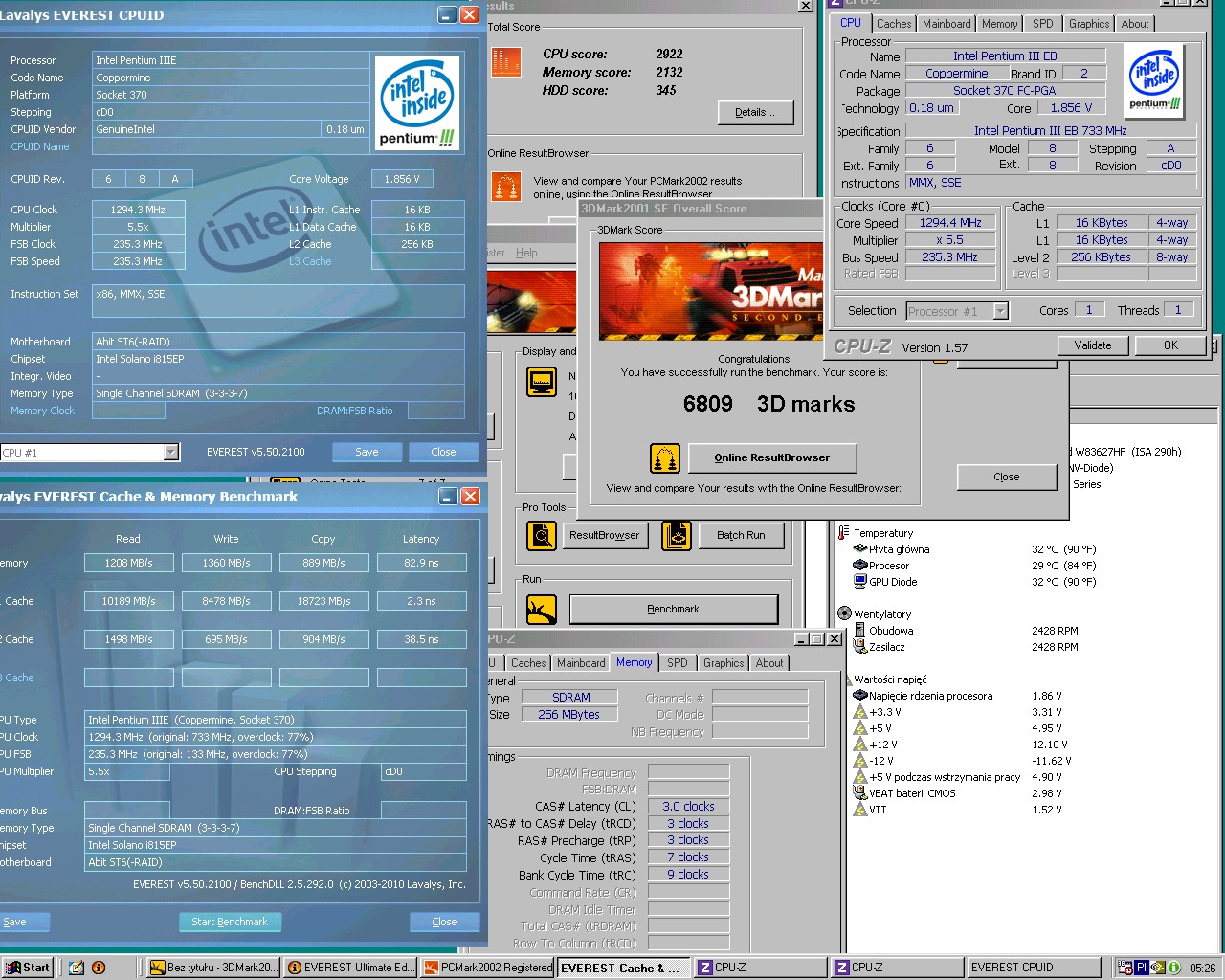
Task: Click the CPUID Name link in EVEREST
Action: tap(40, 146)
